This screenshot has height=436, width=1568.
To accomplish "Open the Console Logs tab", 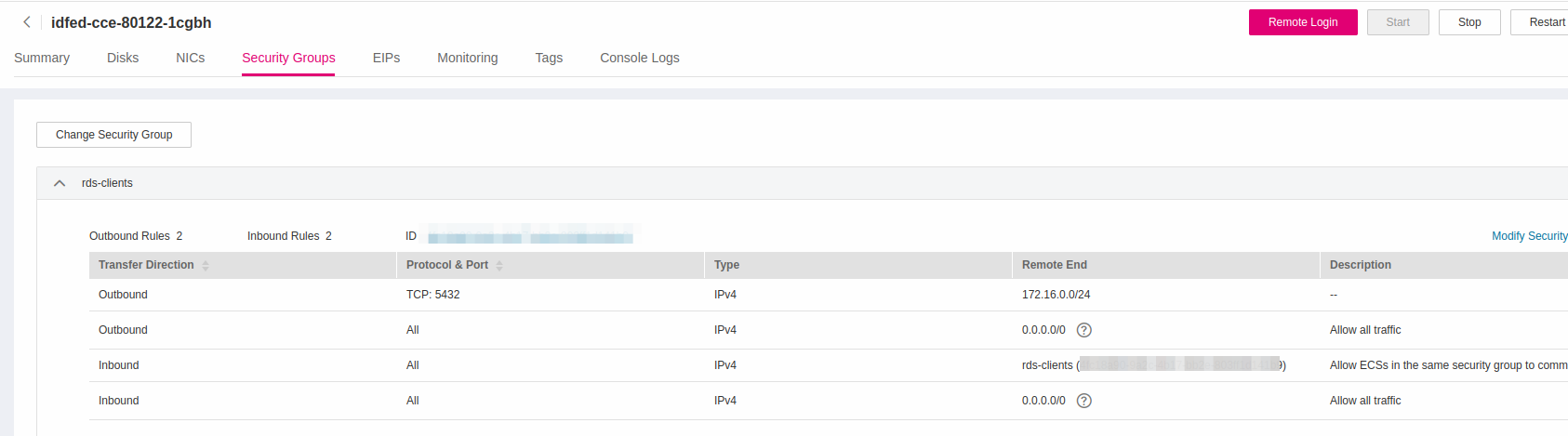I will click(640, 58).
